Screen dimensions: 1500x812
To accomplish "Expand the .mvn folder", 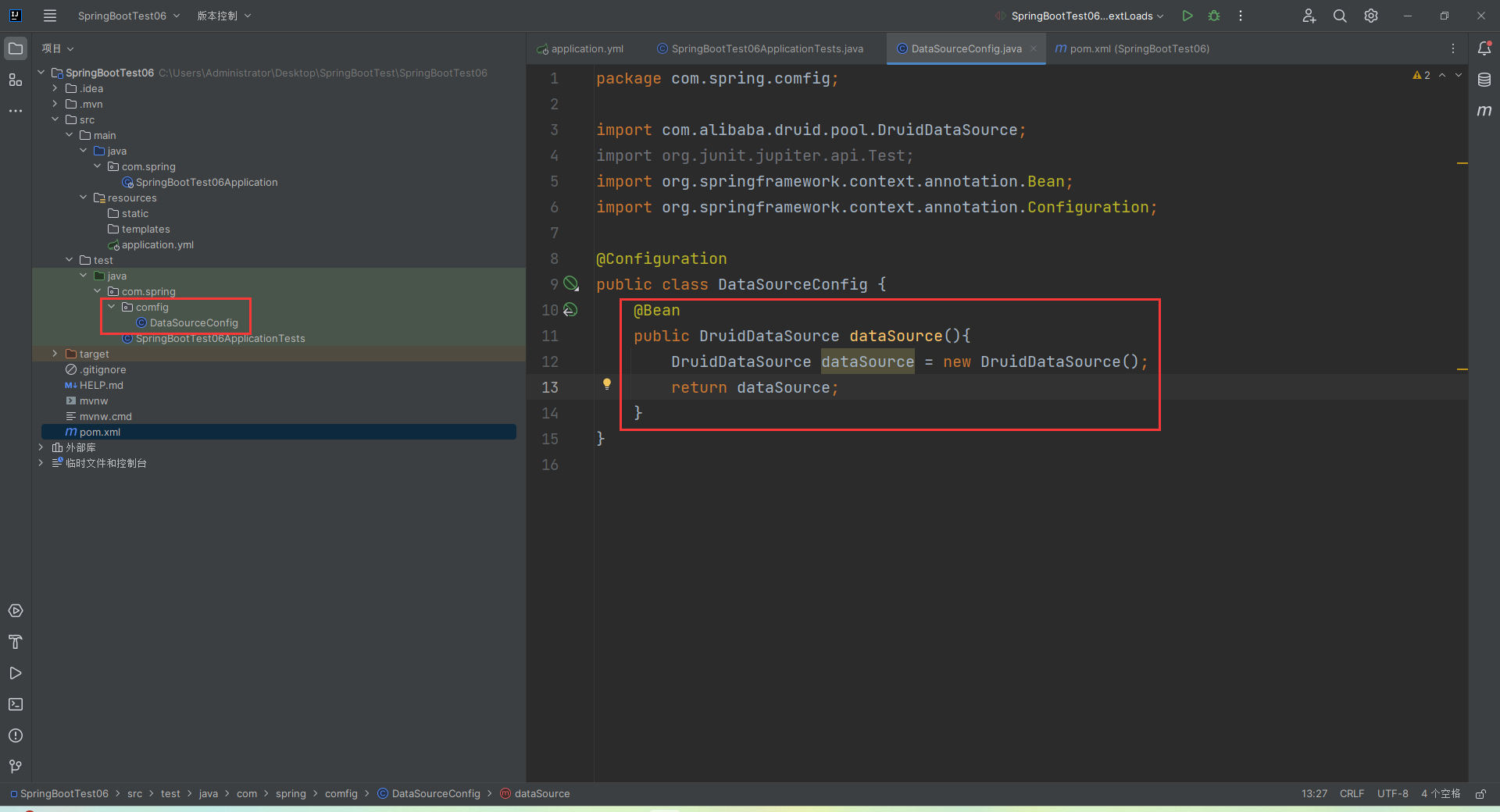I will coord(55,104).
